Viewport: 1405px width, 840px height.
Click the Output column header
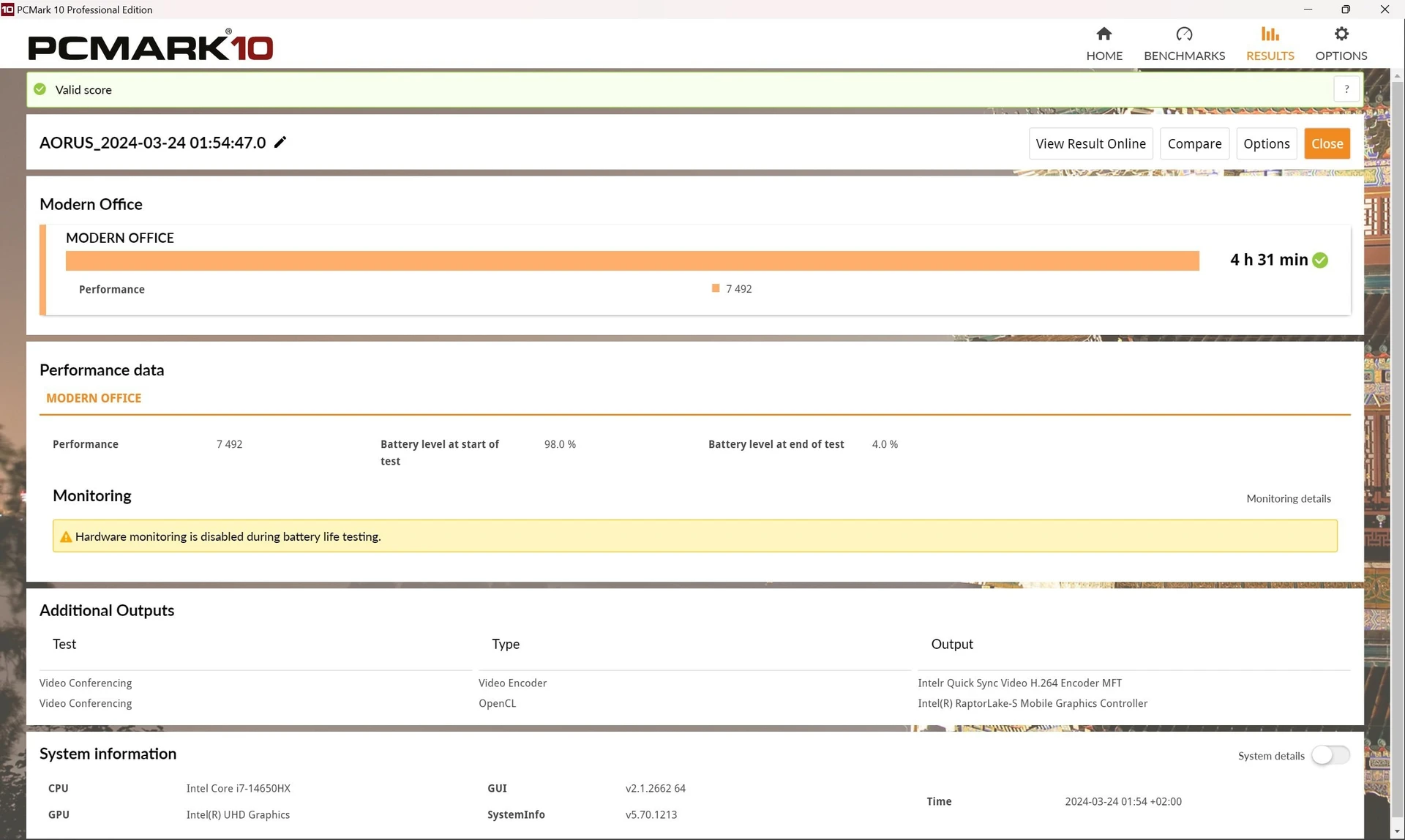coord(952,644)
